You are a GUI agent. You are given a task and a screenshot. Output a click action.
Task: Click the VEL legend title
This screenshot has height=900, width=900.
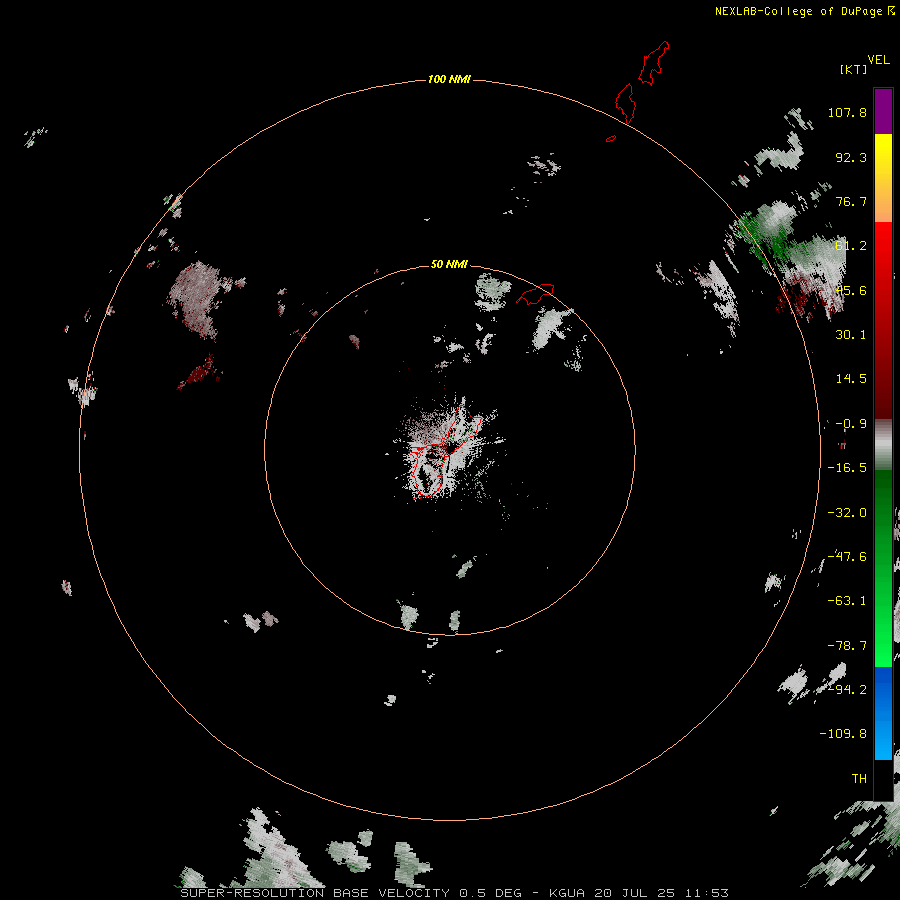click(x=878, y=60)
